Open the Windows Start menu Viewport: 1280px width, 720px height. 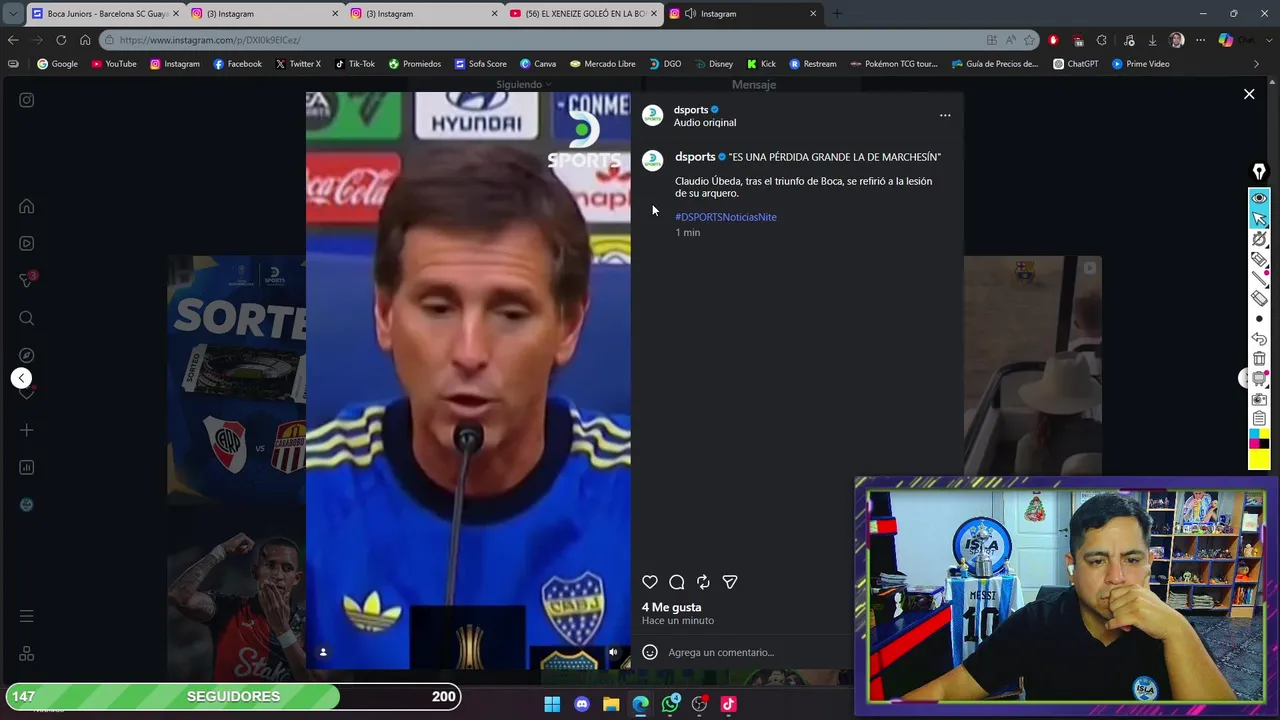tap(552, 704)
